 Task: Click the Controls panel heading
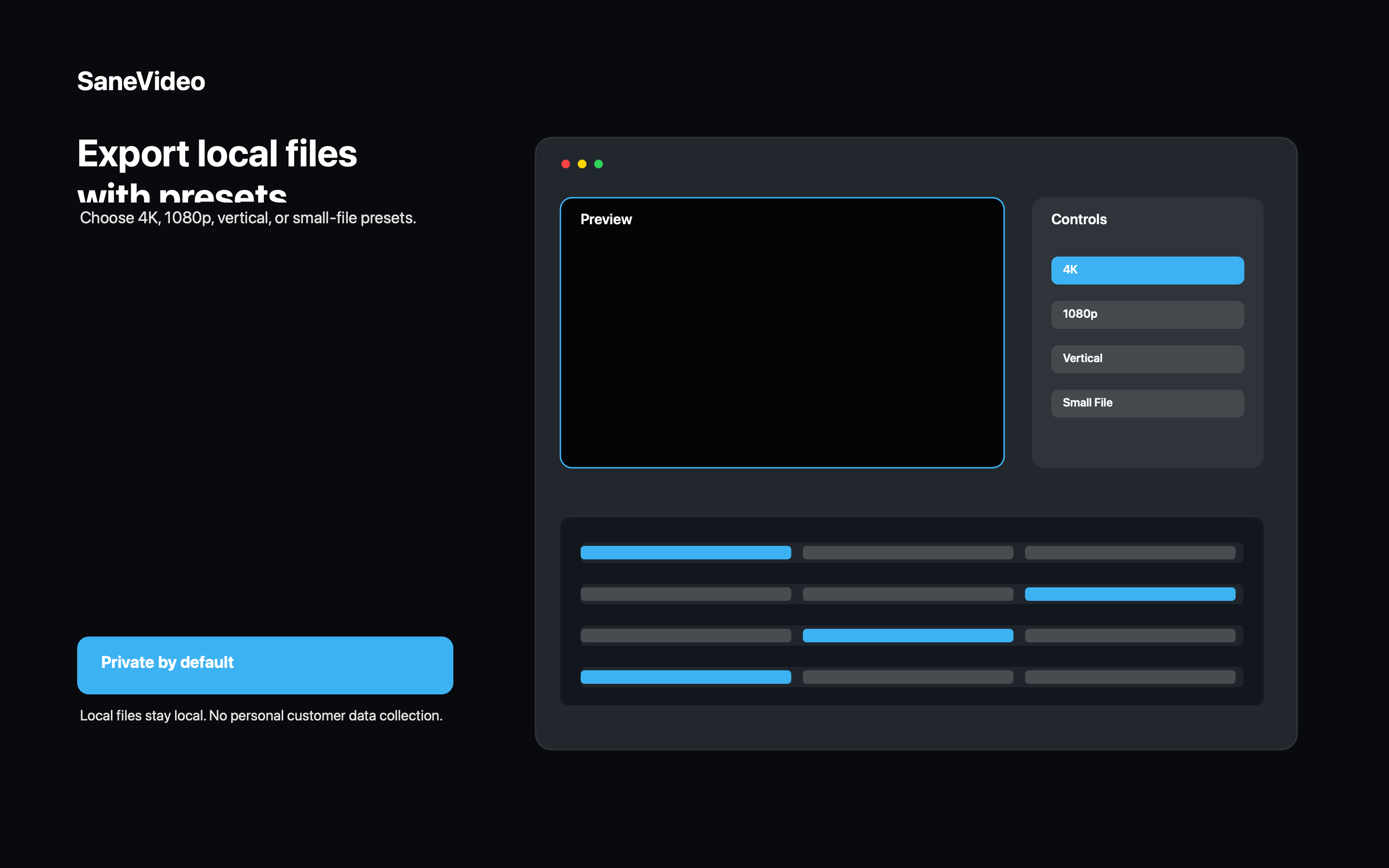[x=1078, y=219]
